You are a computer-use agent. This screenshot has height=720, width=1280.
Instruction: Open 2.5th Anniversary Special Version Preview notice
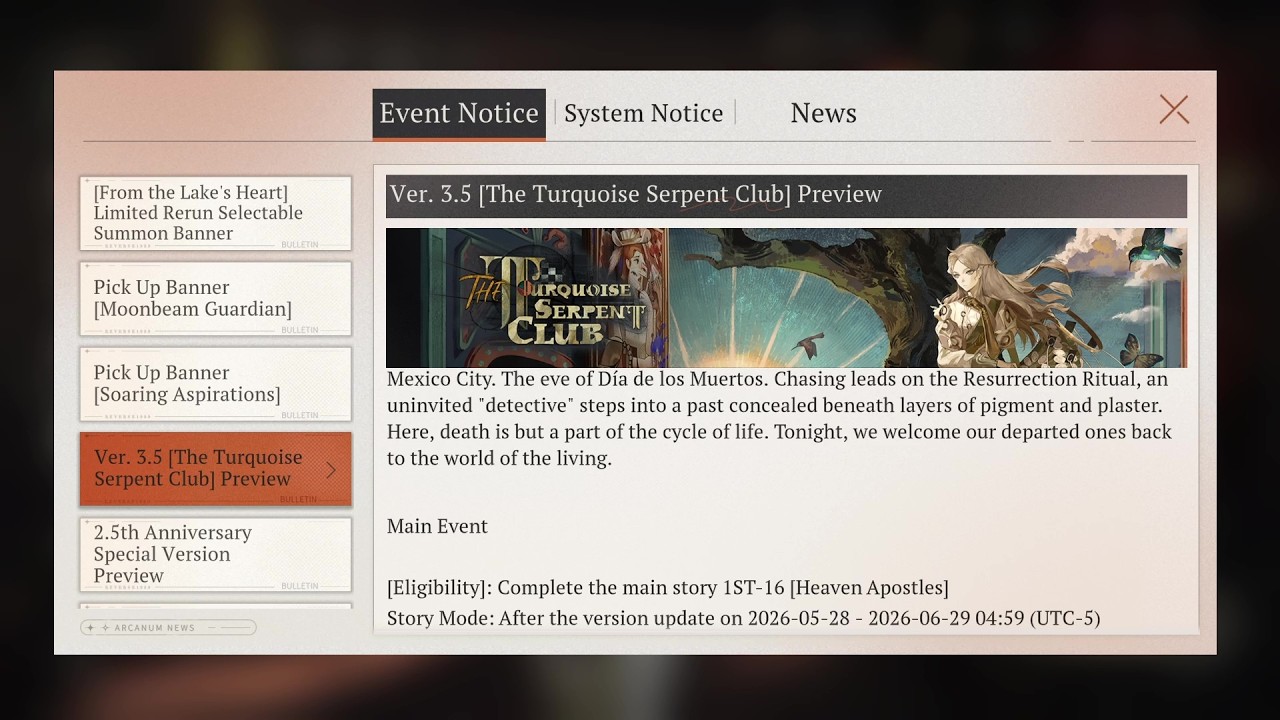pos(216,553)
